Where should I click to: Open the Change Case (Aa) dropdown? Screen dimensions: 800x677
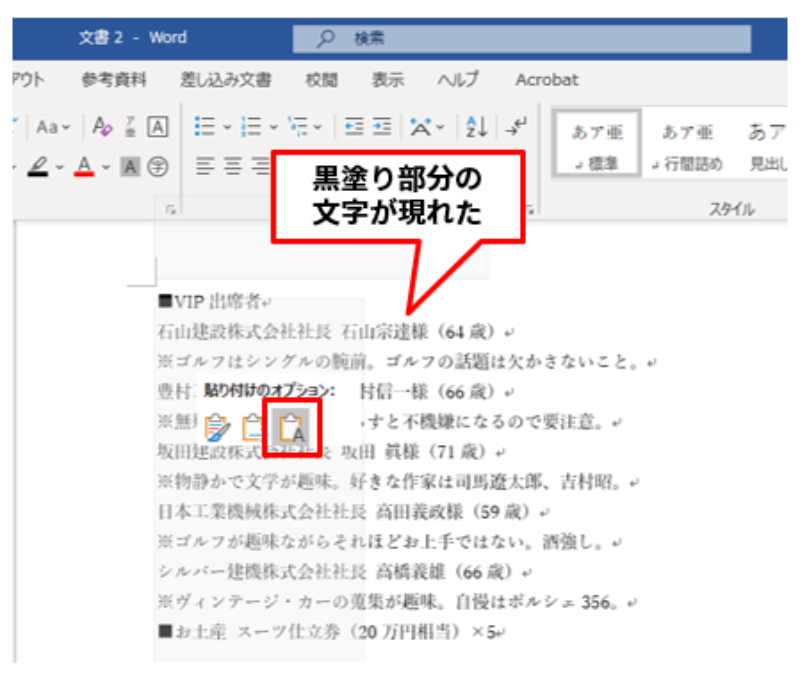pos(53,127)
